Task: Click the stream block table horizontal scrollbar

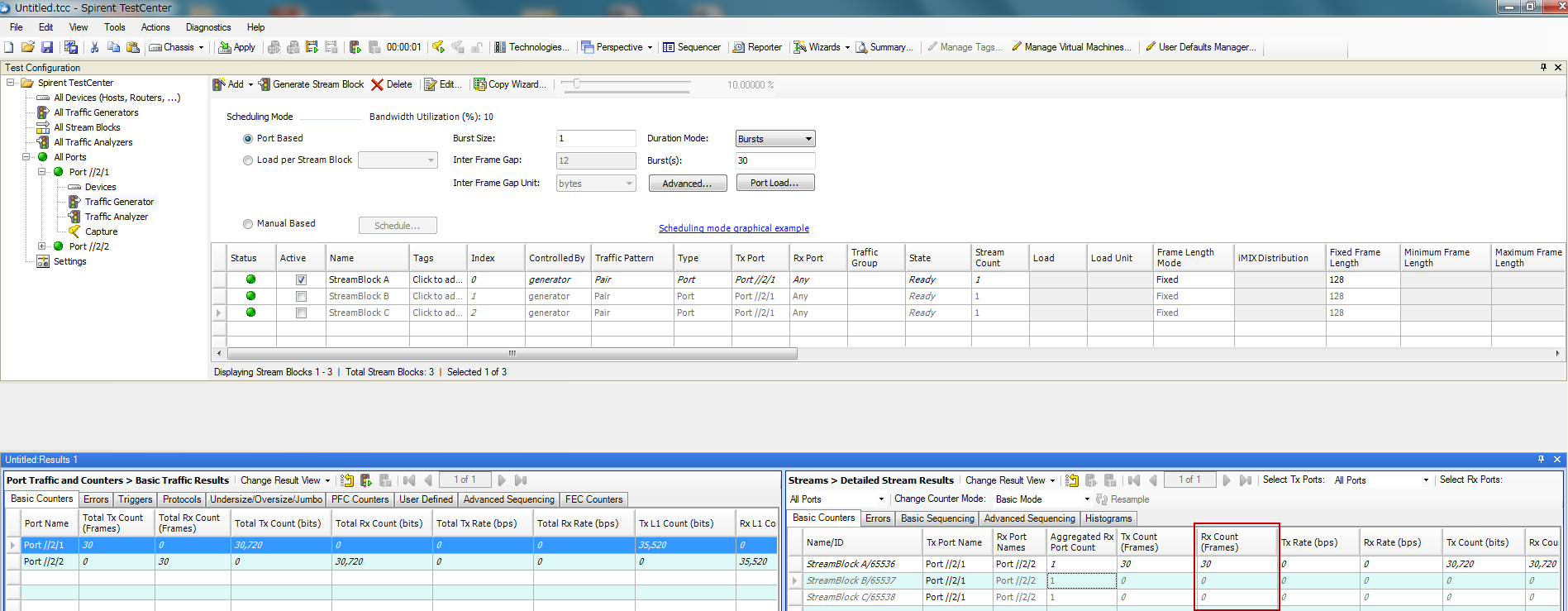Action: pyautogui.click(x=511, y=354)
